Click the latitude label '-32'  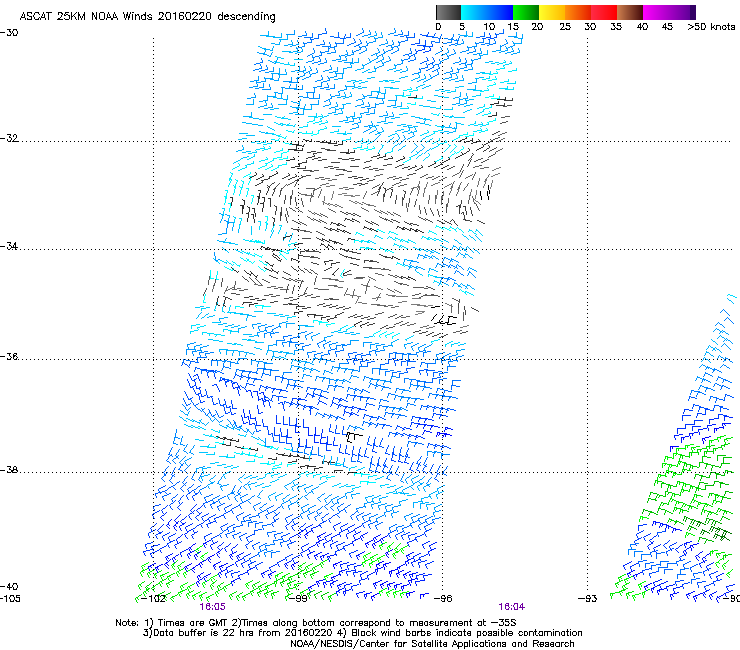point(9,138)
